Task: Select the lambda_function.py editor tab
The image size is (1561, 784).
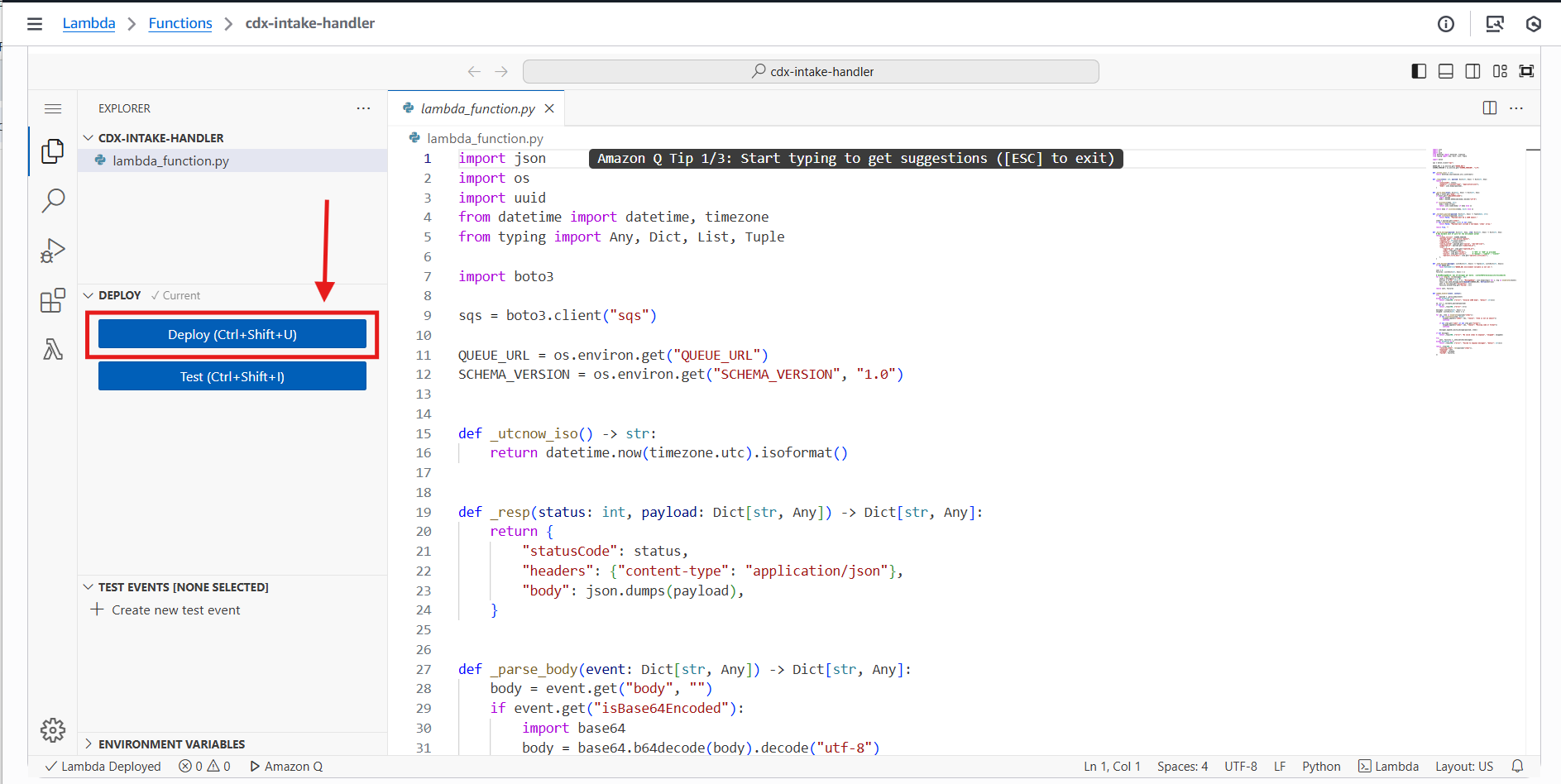Action: click(x=476, y=108)
